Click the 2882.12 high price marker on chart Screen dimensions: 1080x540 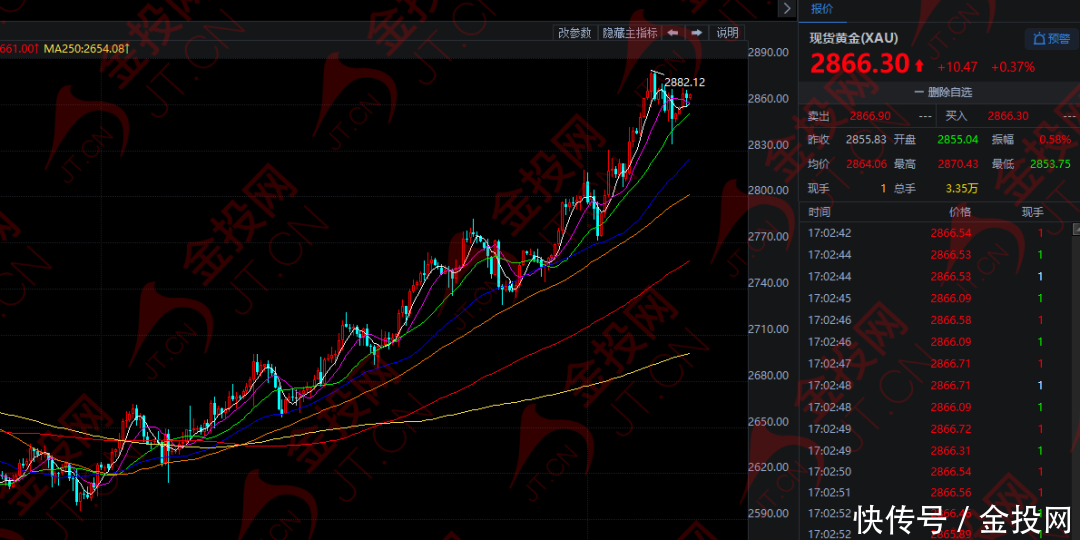(685, 82)
